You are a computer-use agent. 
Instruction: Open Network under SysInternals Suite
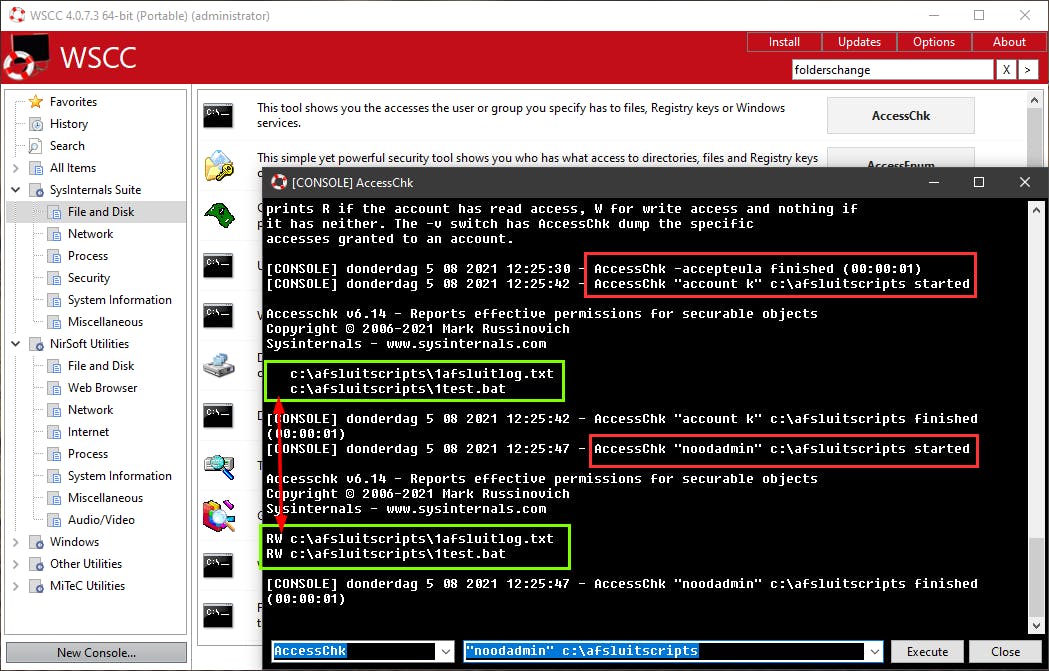pyautogui.click(x=90, y=234)
